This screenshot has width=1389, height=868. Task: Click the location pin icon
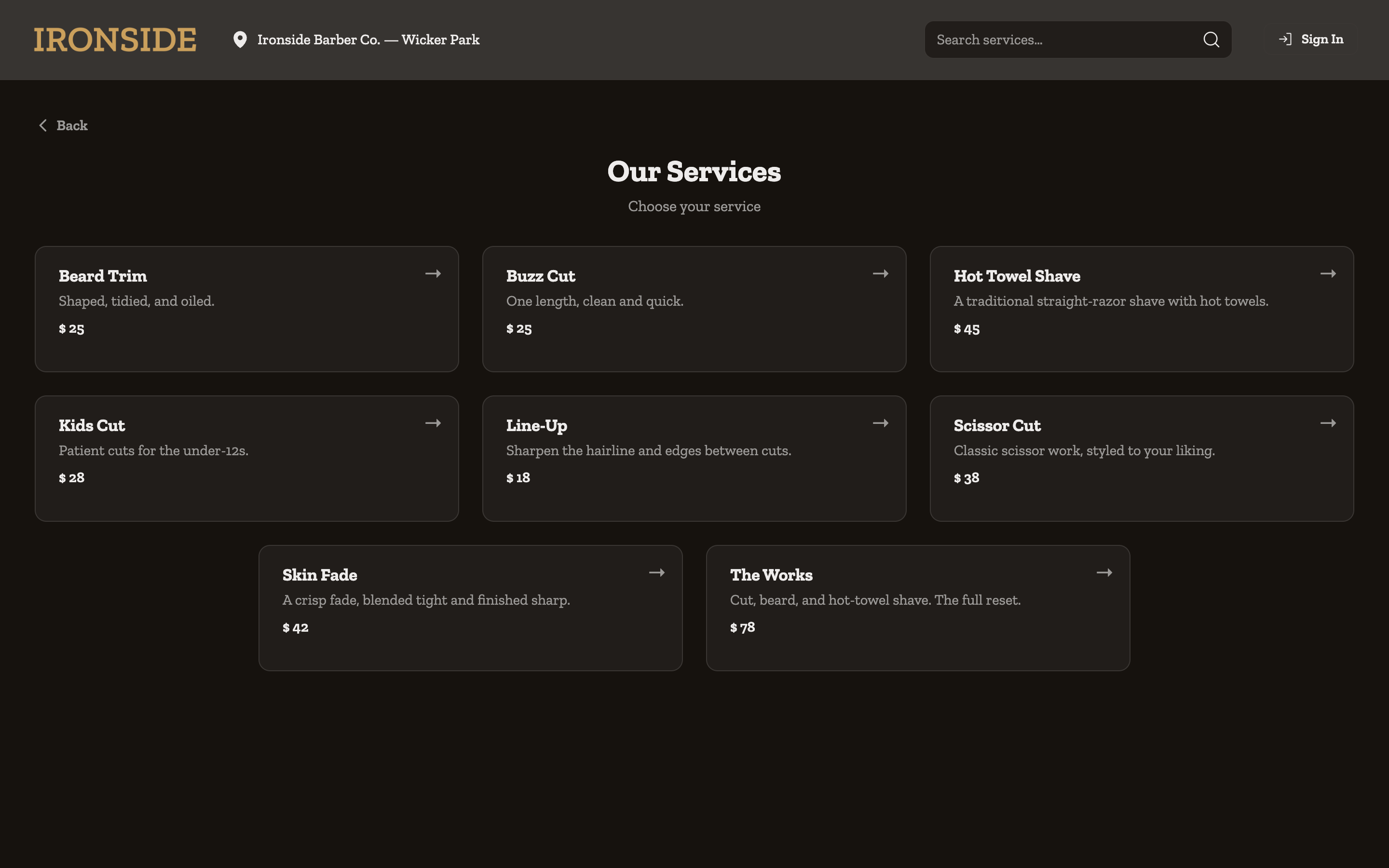pos(240,40)
